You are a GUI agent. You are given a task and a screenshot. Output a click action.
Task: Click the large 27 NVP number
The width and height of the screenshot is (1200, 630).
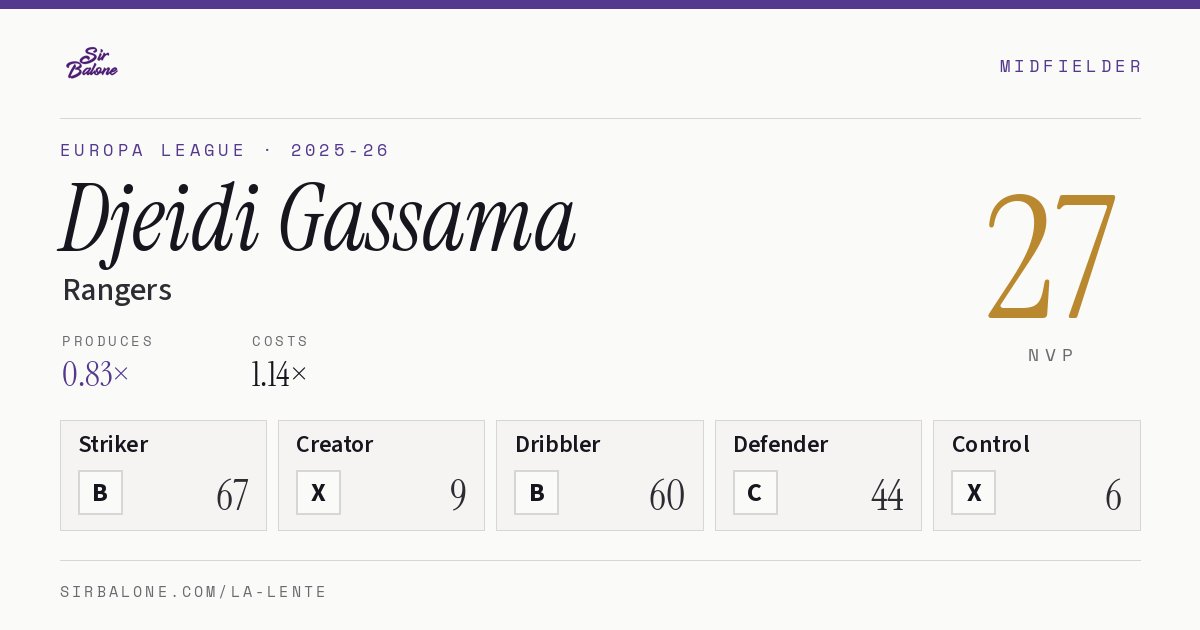1051,256
